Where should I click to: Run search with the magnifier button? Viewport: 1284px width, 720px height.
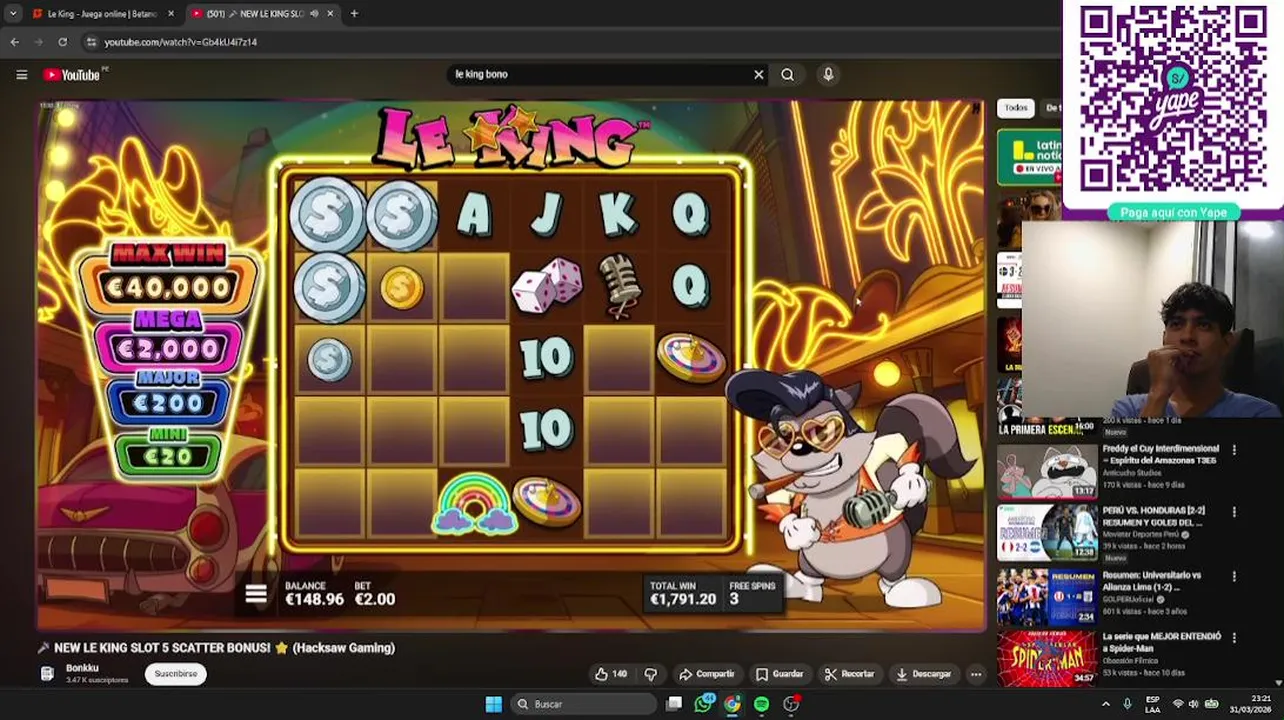788,74
